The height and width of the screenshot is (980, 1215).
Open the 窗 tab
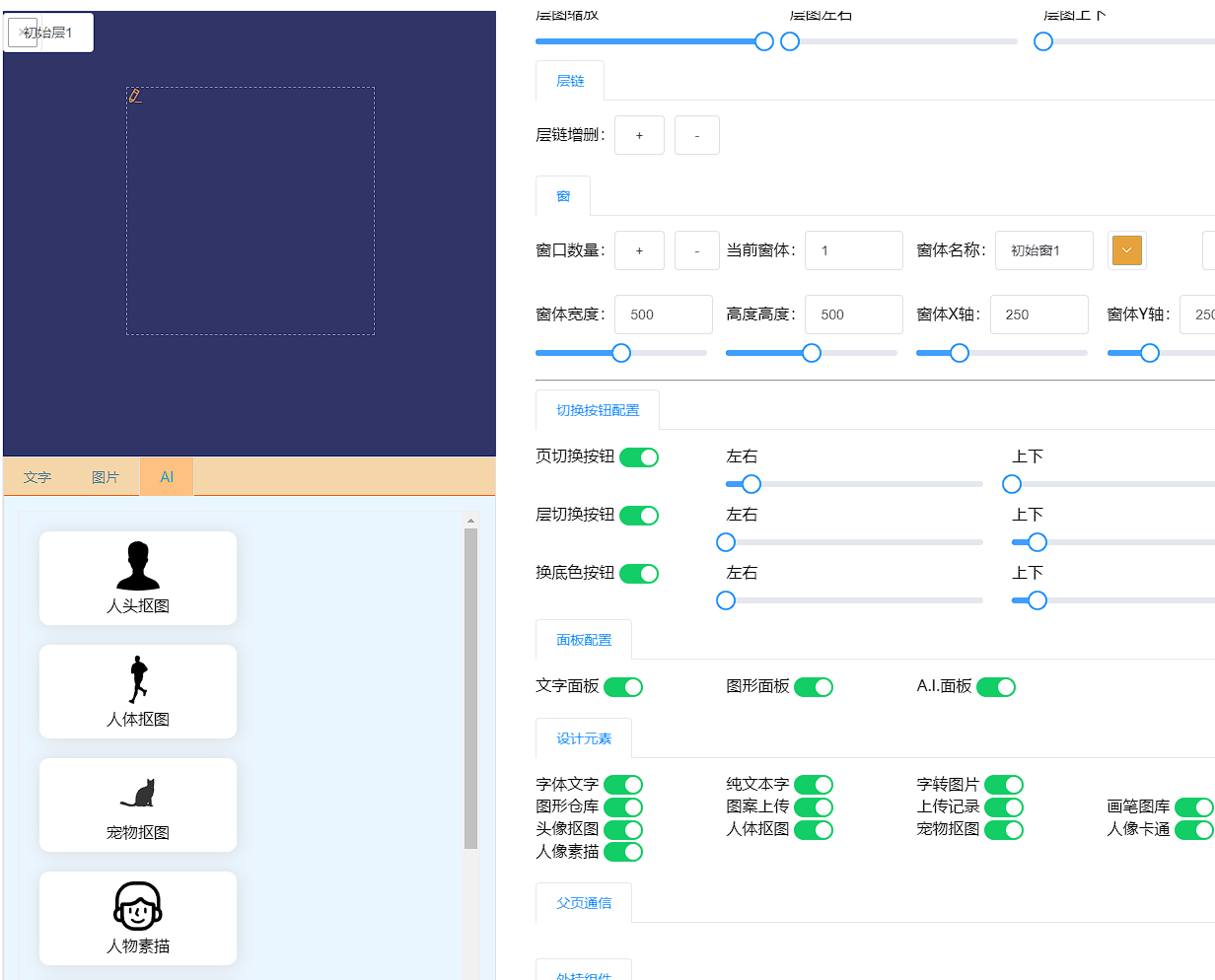pos(563,196)
